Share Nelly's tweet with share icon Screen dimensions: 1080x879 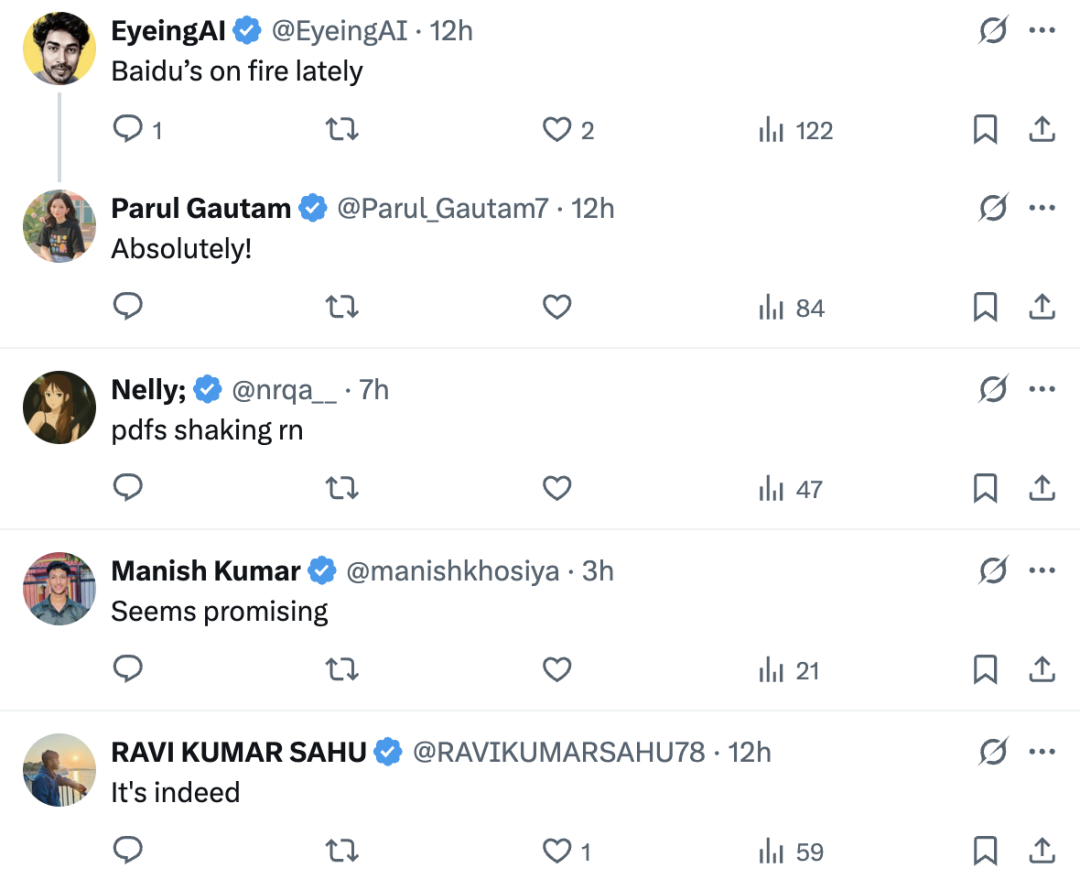(1042, 488)
